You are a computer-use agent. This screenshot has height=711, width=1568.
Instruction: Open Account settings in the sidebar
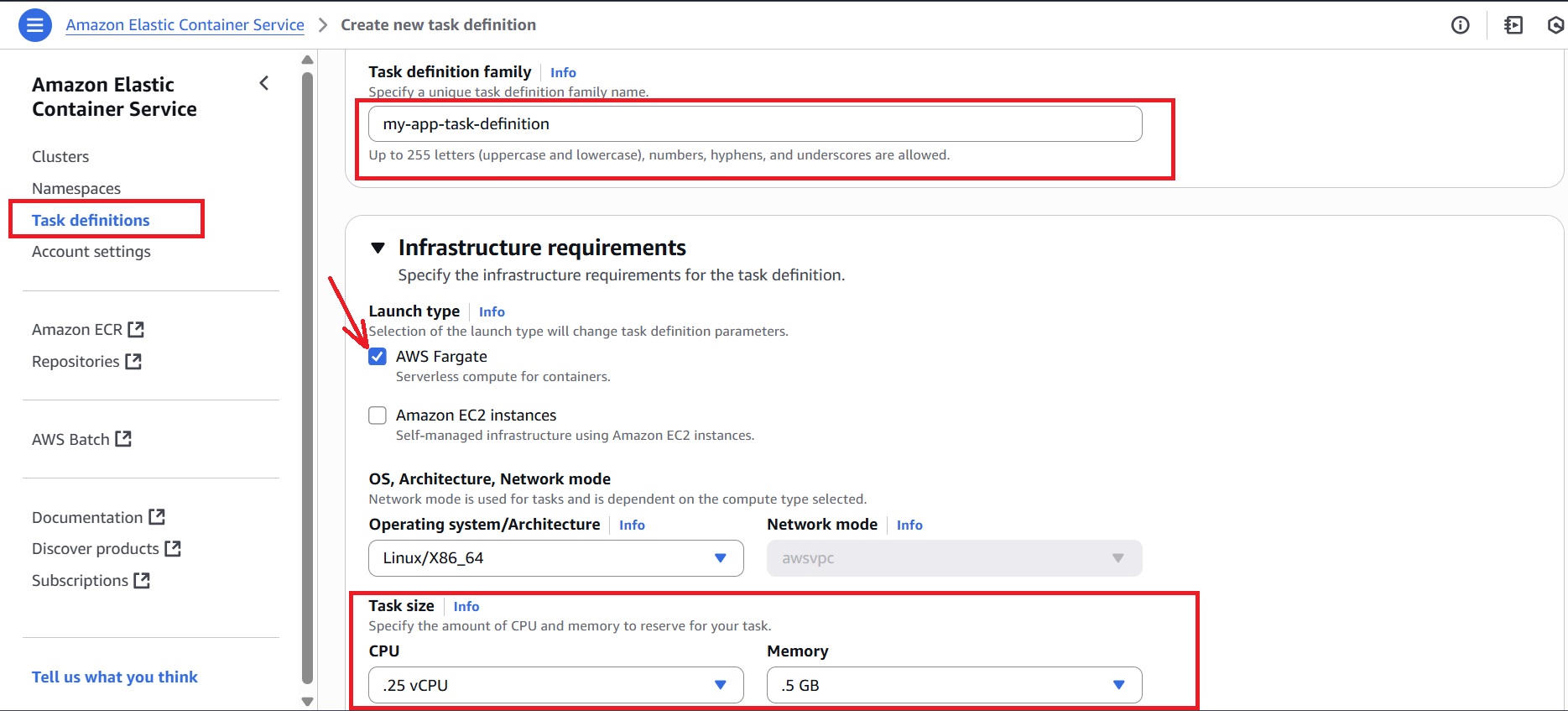pos(91,252)
